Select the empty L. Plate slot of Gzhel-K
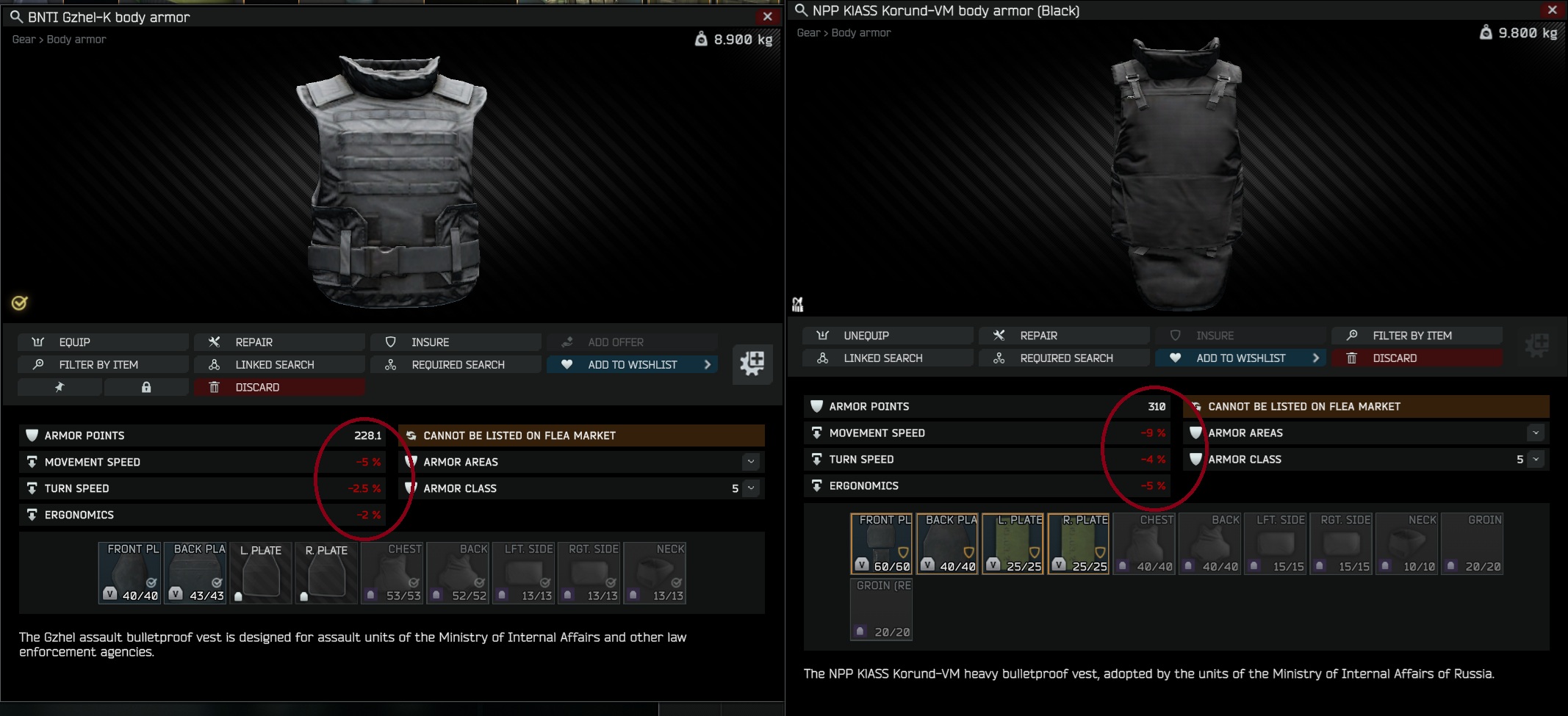Viewport: 1568px width, 716px height. (x=261, y=573)
